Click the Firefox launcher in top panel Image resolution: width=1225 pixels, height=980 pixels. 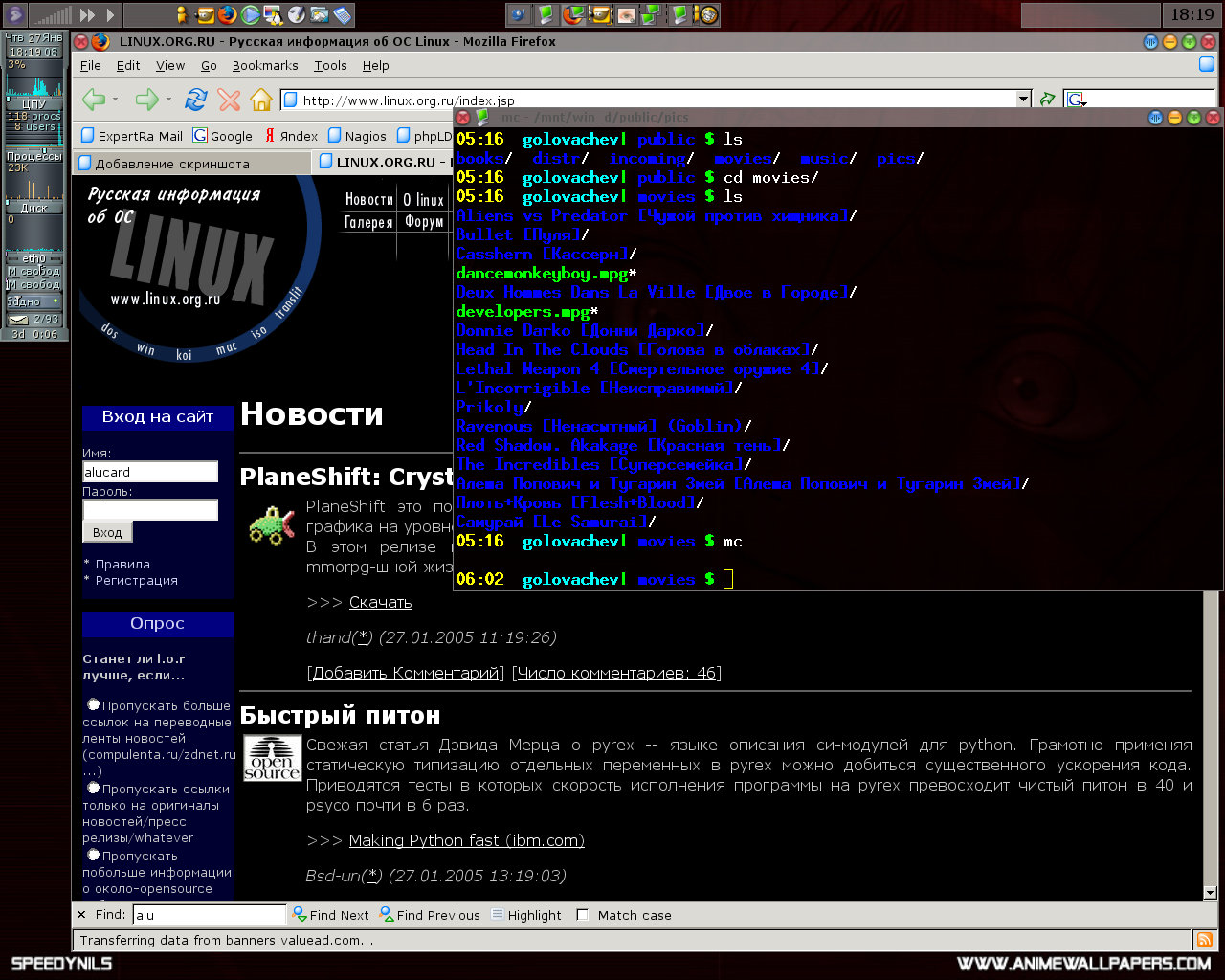pyautogui.click(x=228, y=14)
